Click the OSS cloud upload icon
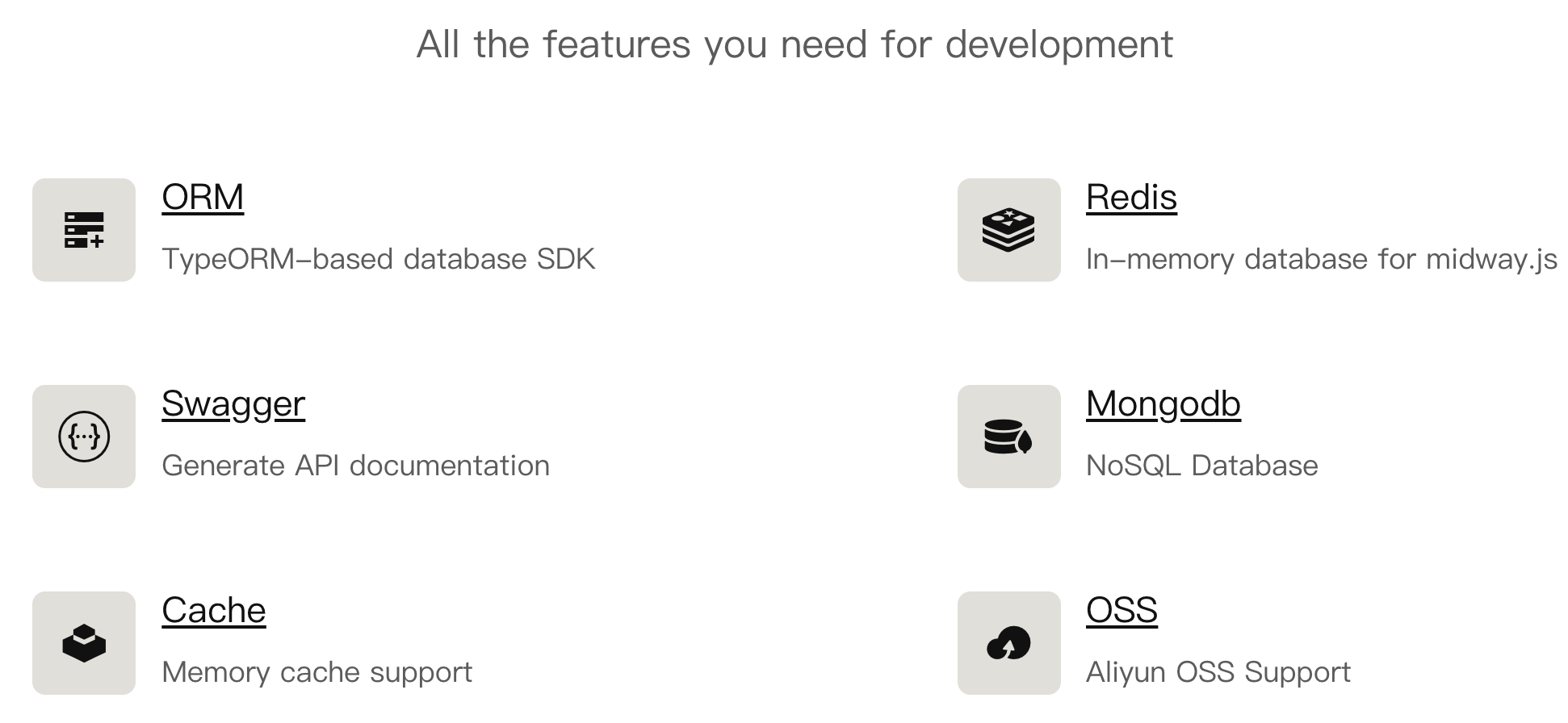Image resolution: width=1568 pixels, height=723 pixels. (x=1008, y=643)
